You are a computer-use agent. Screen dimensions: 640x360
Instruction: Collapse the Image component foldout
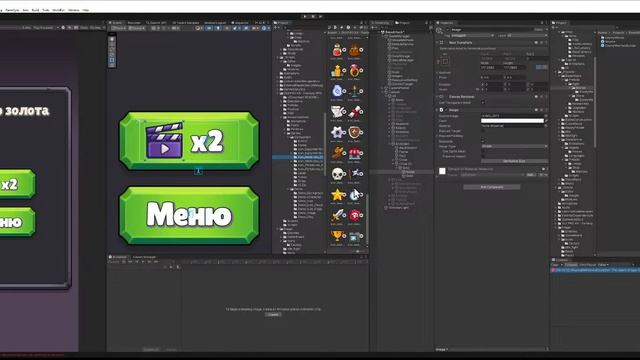(x=438, y=110)
